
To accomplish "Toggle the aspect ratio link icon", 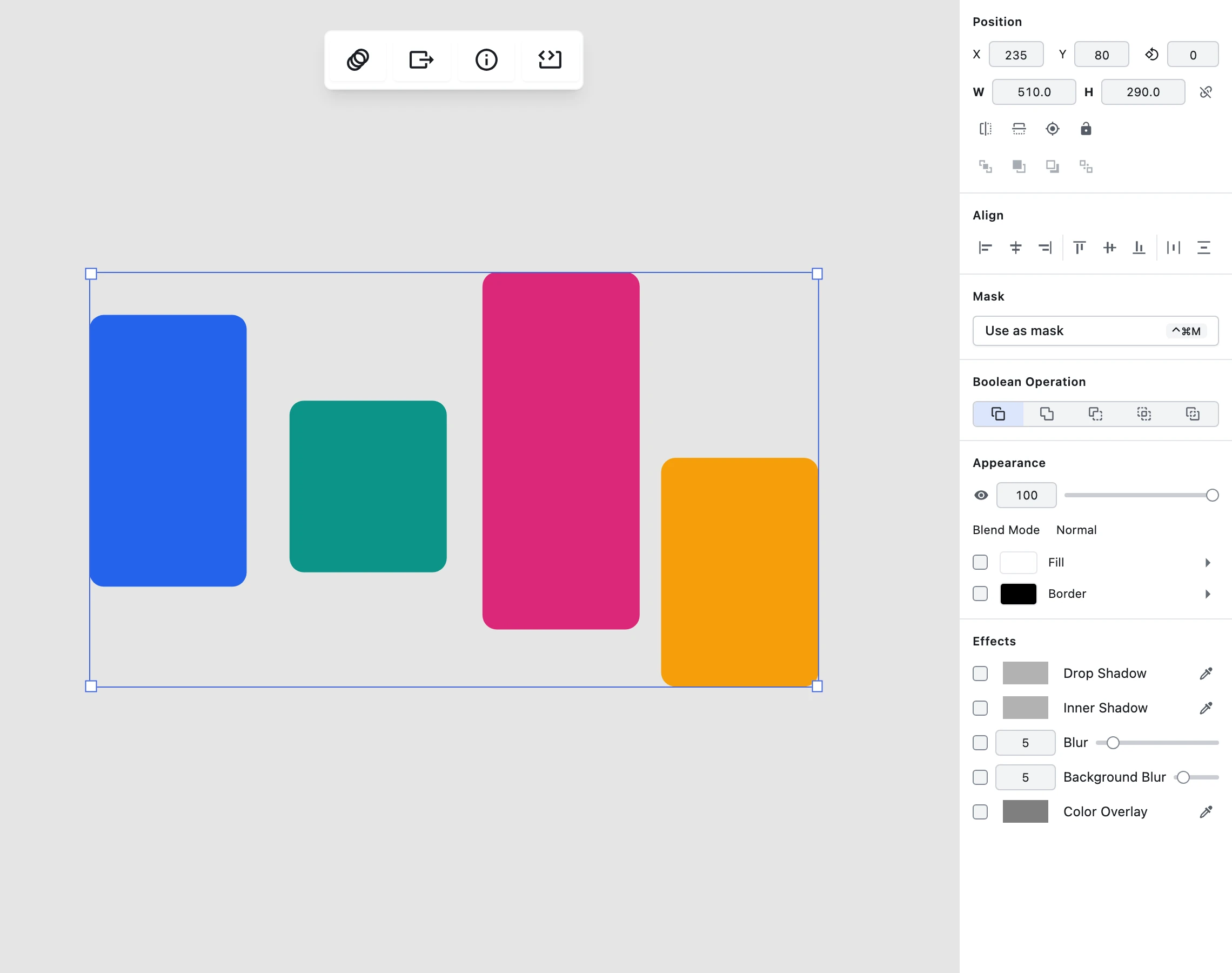I will 1205,92.
